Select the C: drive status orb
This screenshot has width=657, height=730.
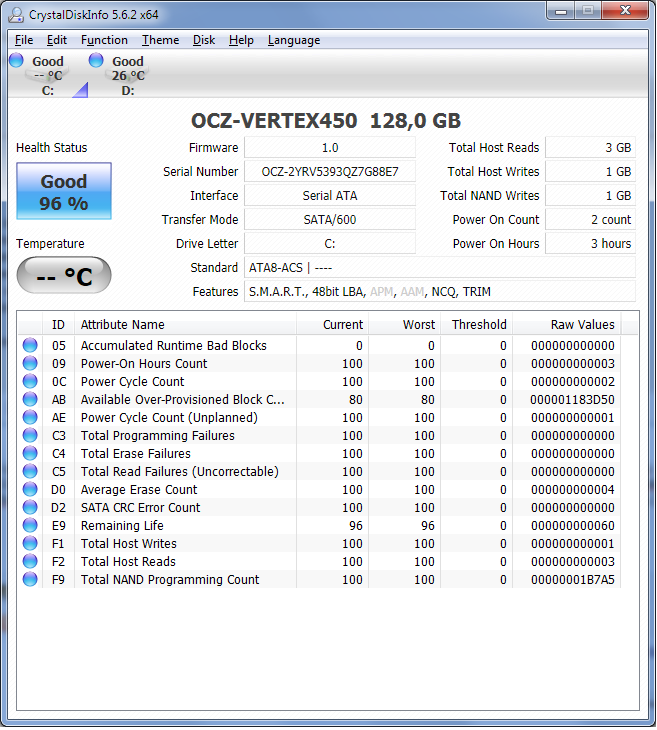tap(16, 60)
